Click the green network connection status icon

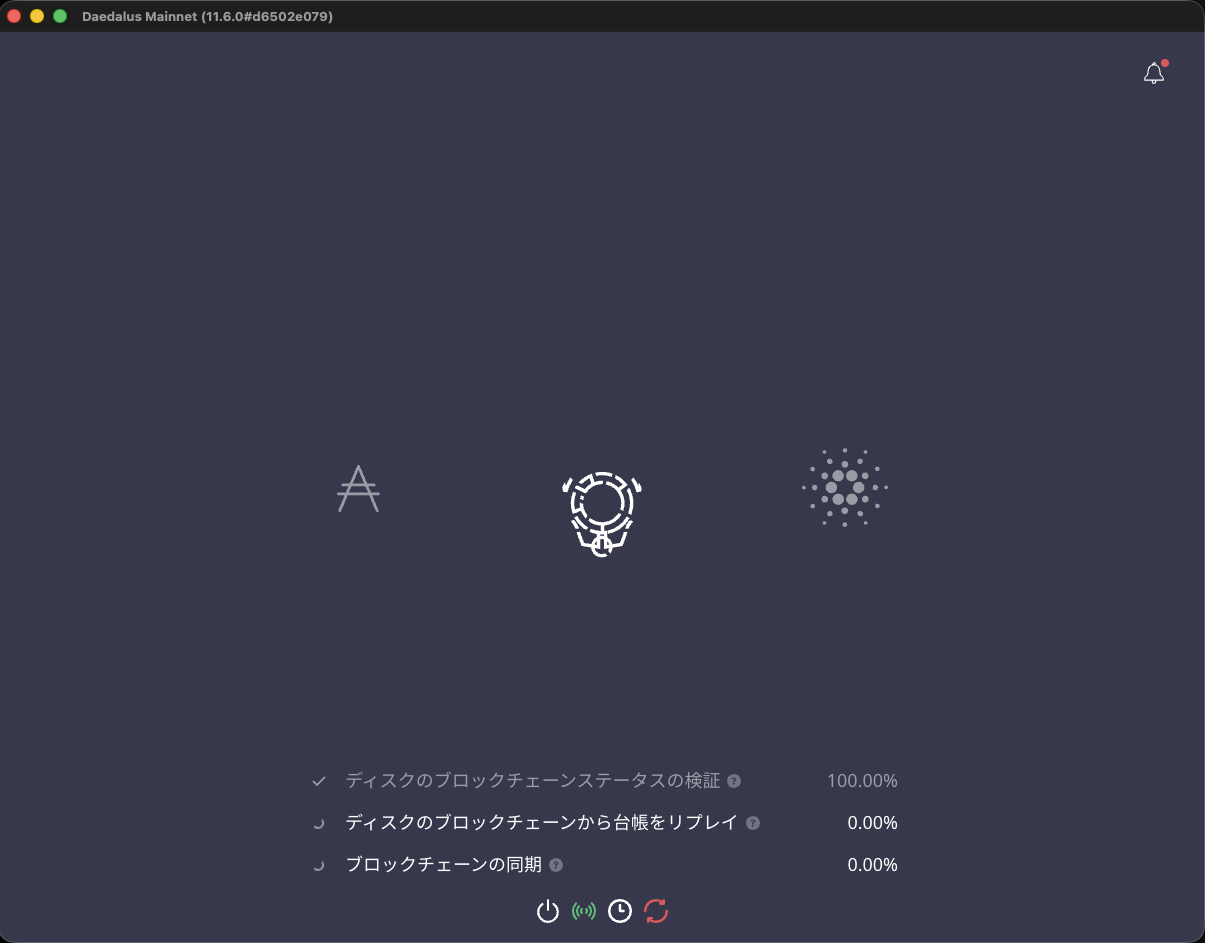tap(584, 911)
